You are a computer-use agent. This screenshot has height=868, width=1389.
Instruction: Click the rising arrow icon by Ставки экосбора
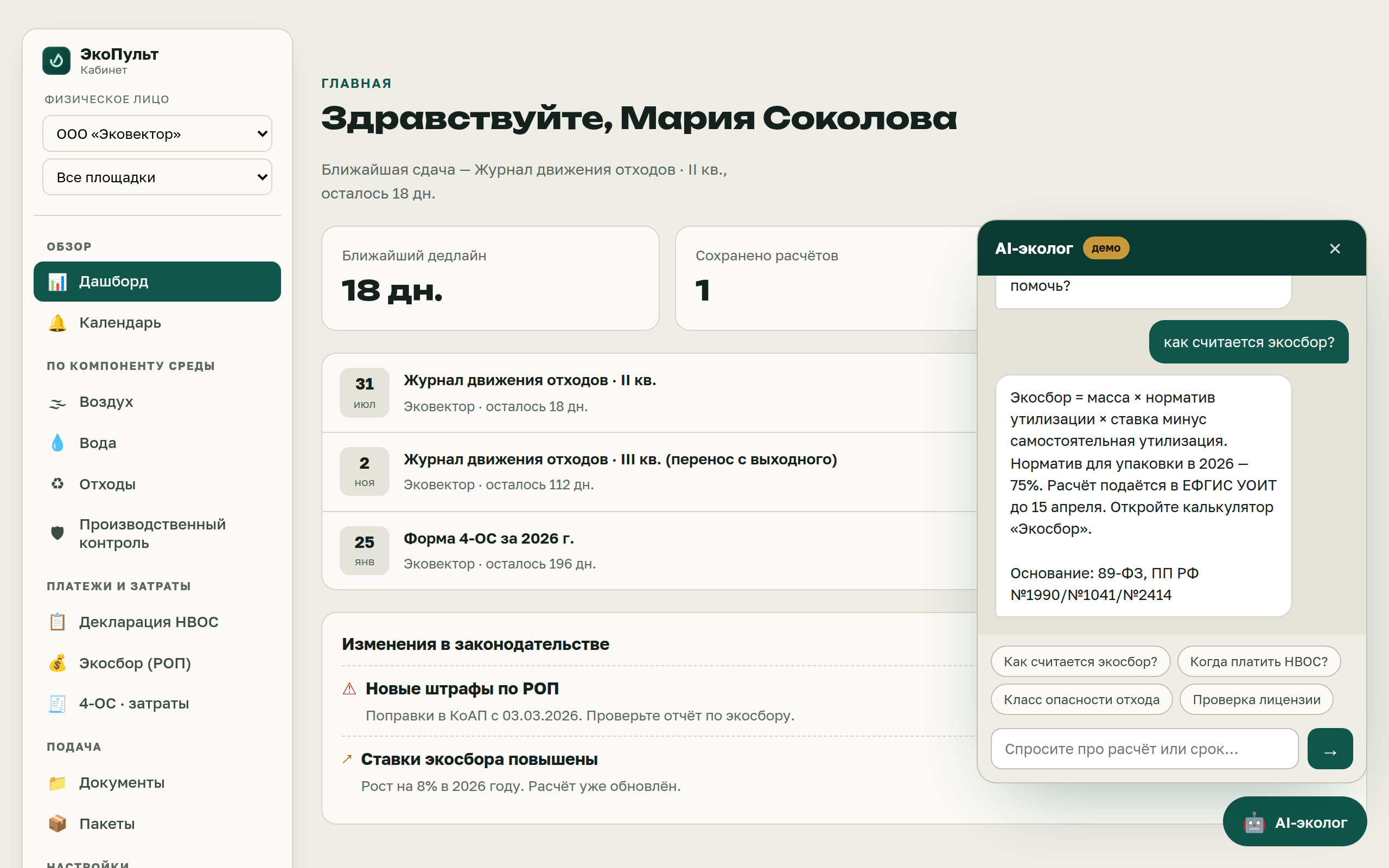(347, 759)
